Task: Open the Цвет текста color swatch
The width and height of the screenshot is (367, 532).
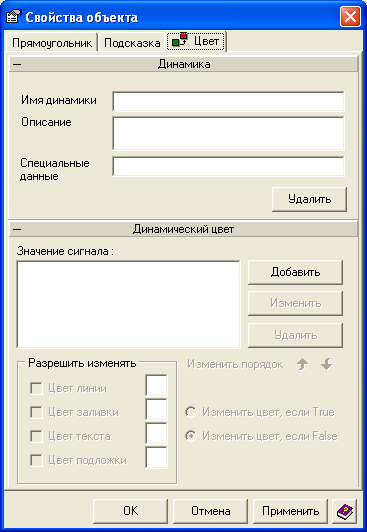Action: [156, 434]
